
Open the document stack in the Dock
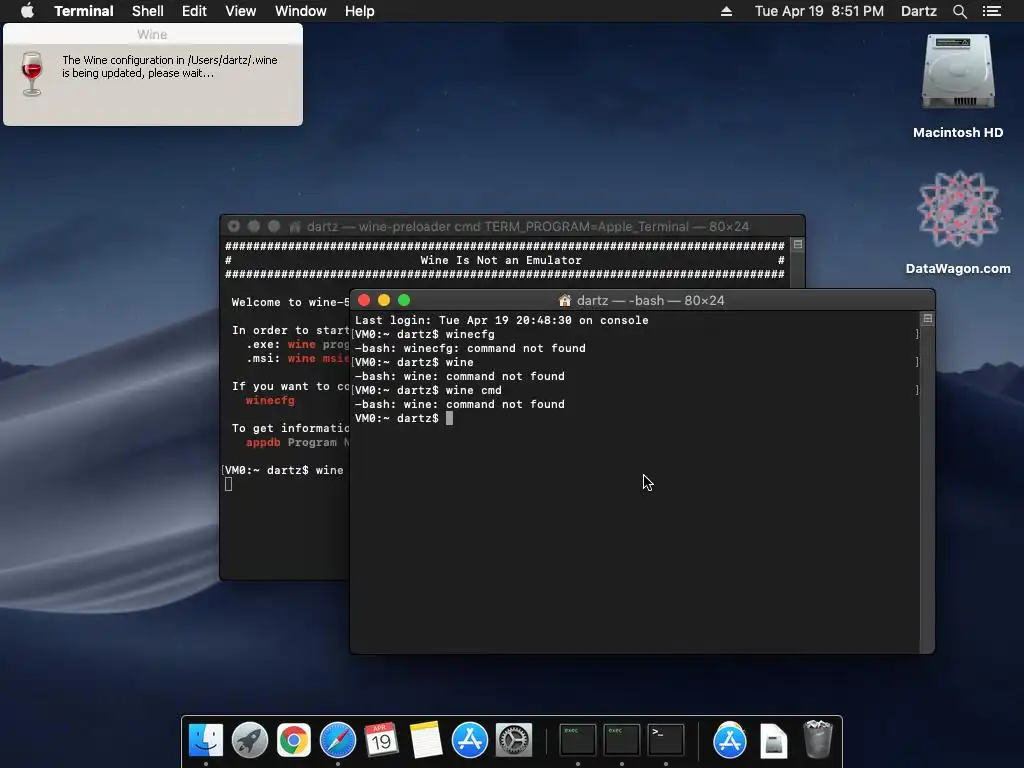tap(773, 741)
